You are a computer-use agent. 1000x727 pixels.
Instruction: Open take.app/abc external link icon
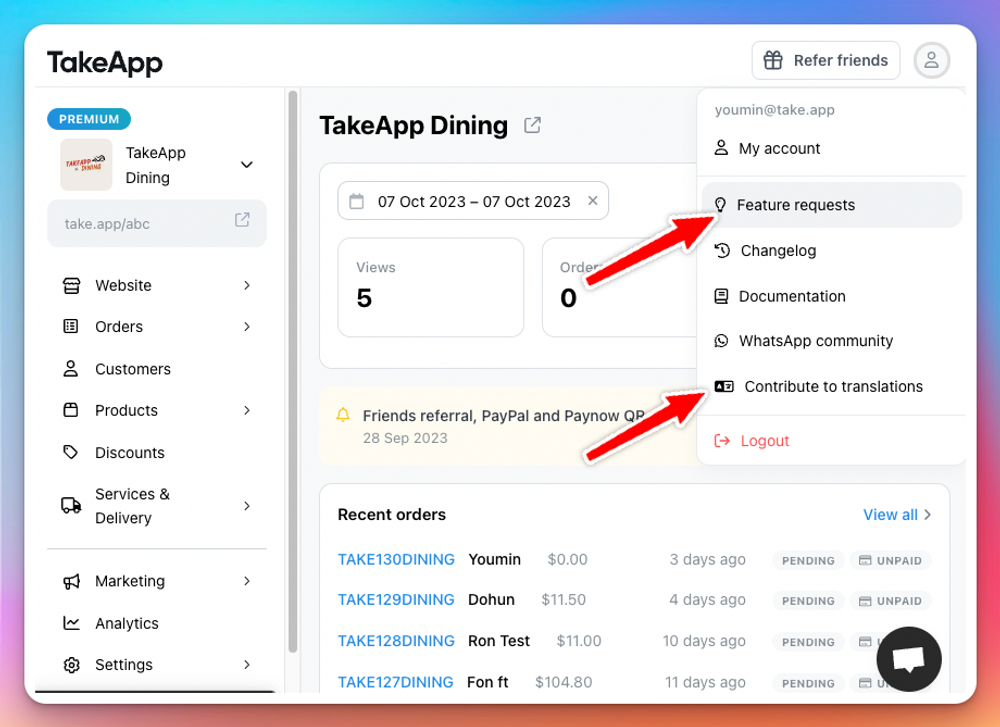(x=242, y=220)
